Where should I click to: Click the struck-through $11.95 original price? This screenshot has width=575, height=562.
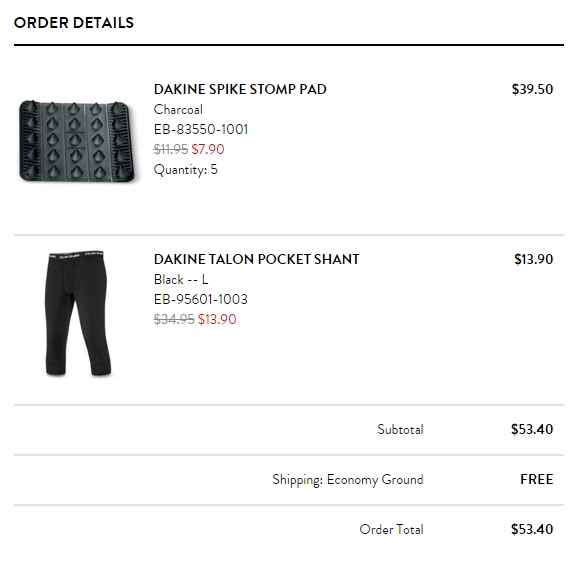pos(171,149)
